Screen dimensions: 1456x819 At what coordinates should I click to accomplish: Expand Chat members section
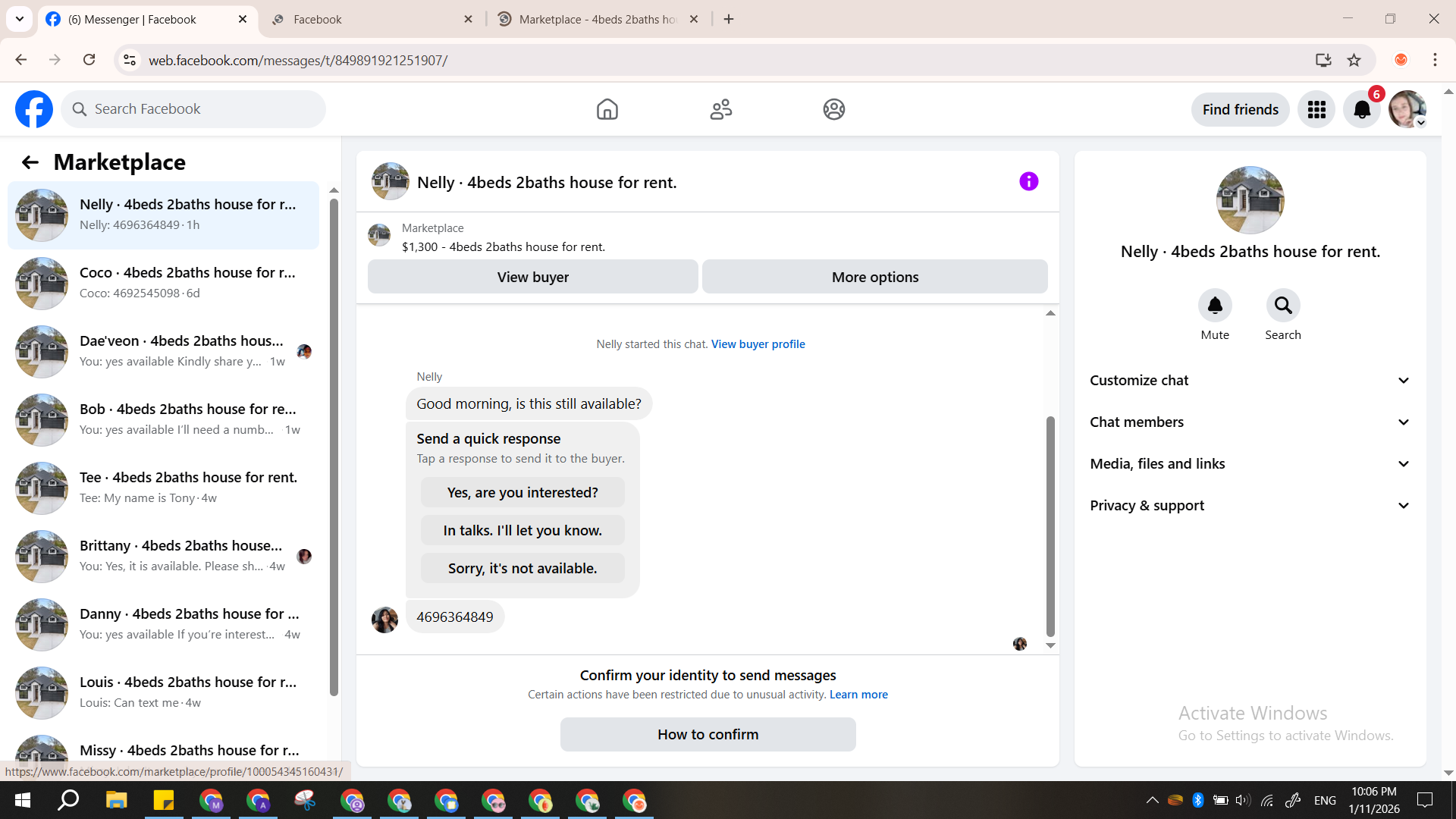click(x=1250, y=422)
